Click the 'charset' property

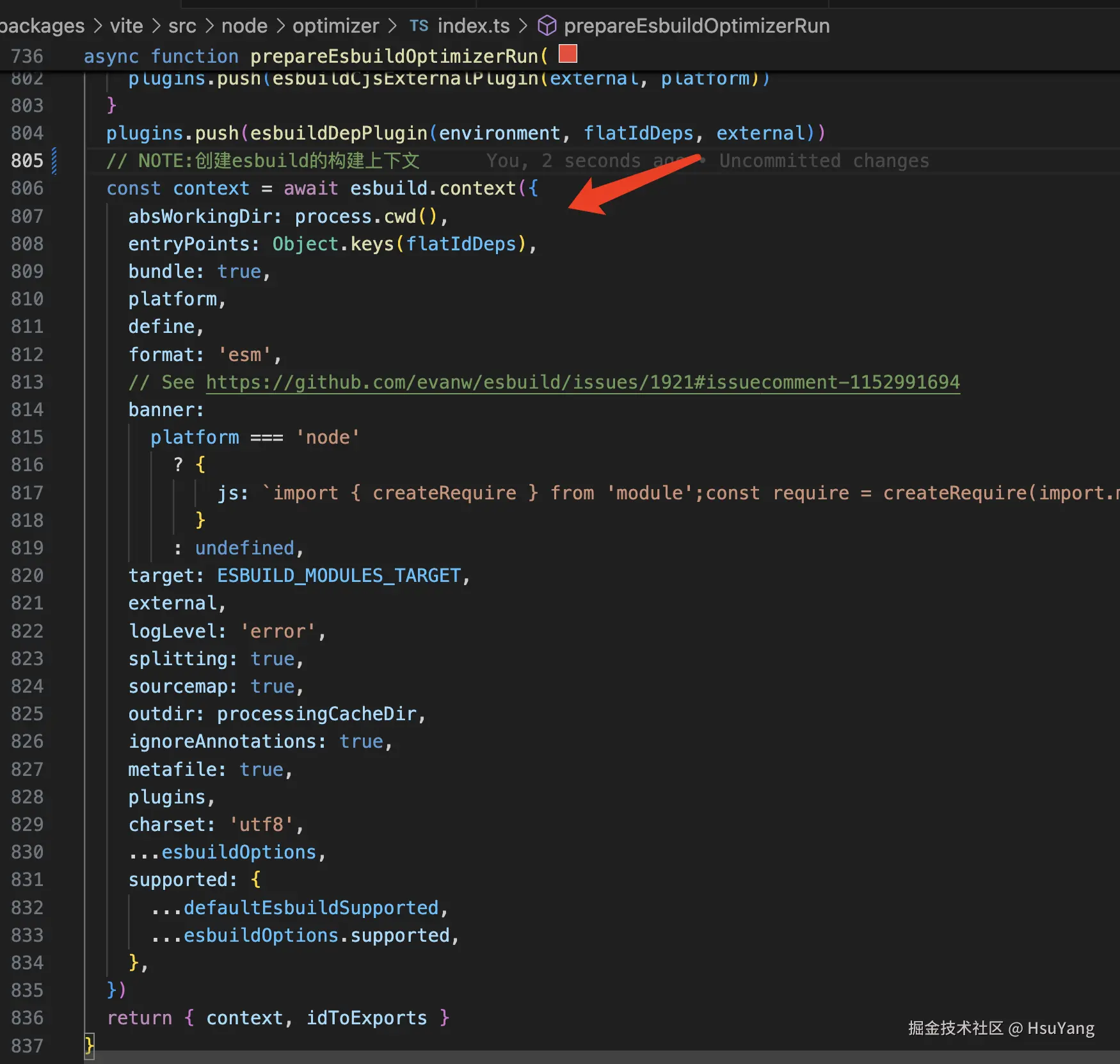pos(167,825)
